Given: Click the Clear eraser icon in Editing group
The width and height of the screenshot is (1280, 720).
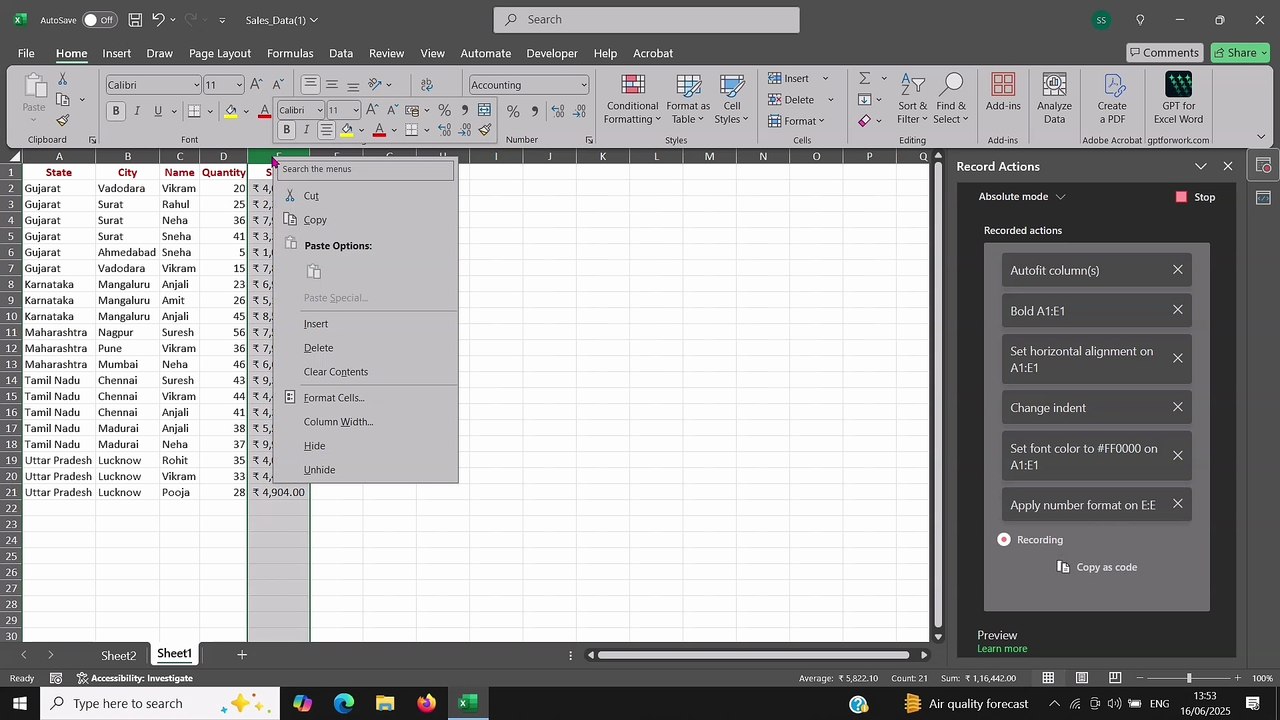Looking at the screenshot, I should pos(865,121).
